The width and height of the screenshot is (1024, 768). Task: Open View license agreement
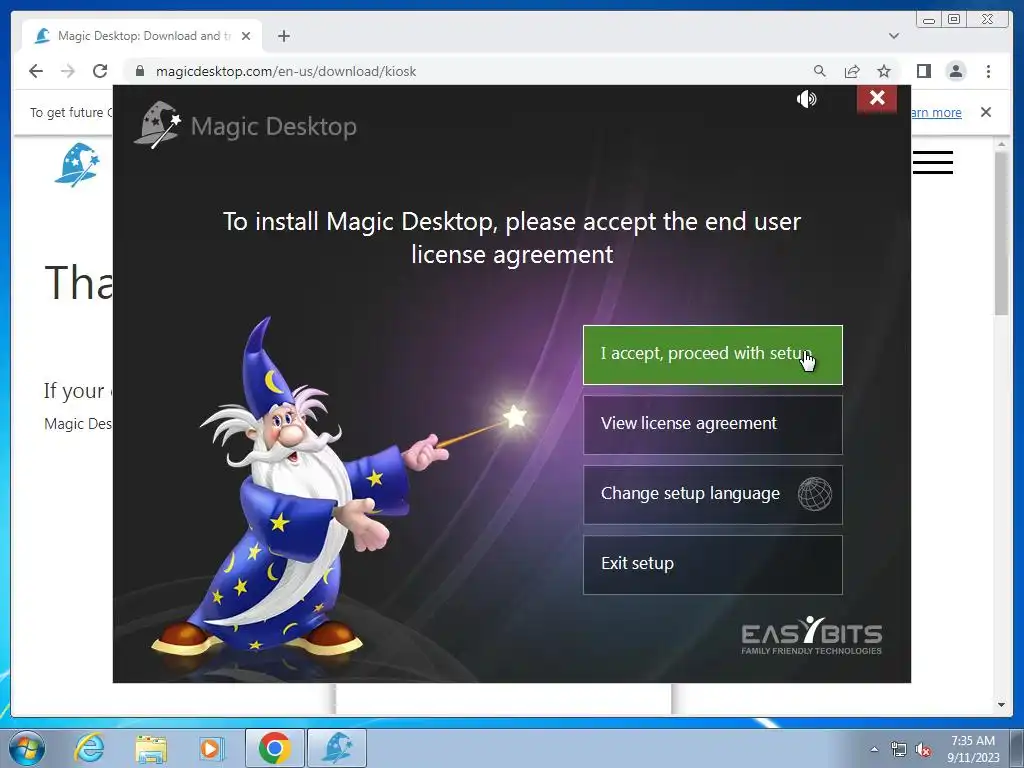click(712, 424)
